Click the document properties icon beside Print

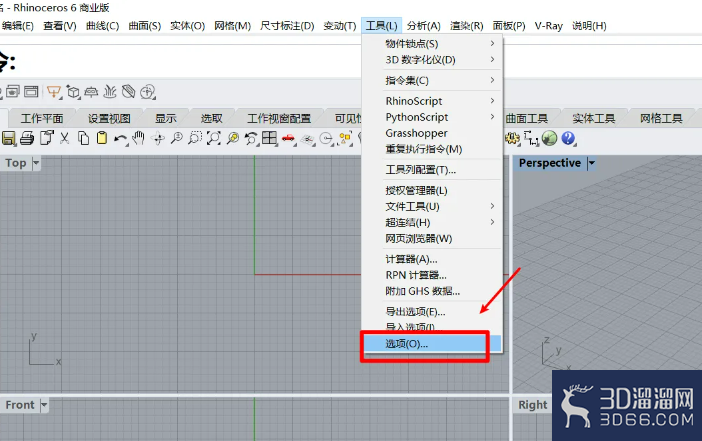(47, 138)
